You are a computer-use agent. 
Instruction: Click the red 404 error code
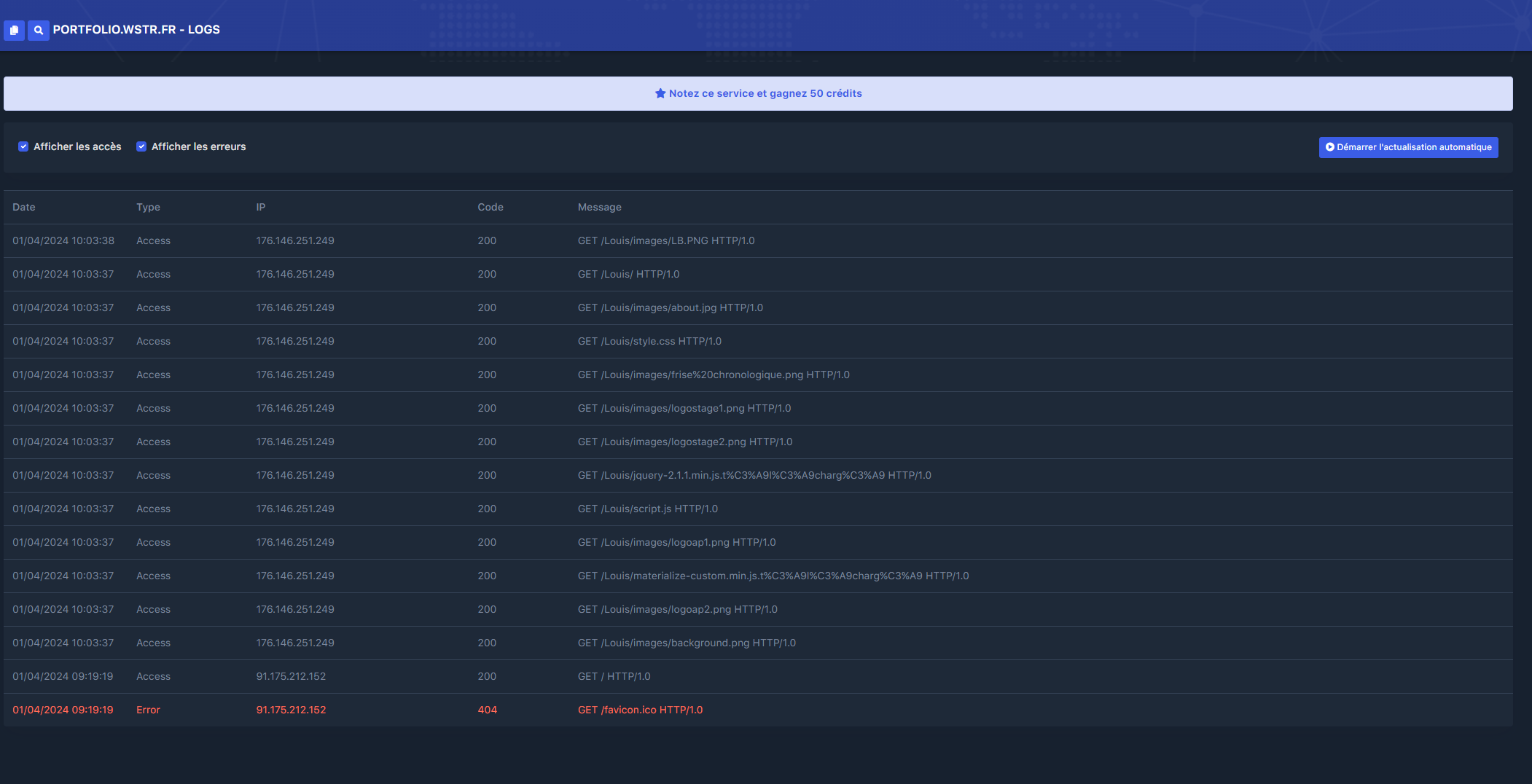(487, 710)
